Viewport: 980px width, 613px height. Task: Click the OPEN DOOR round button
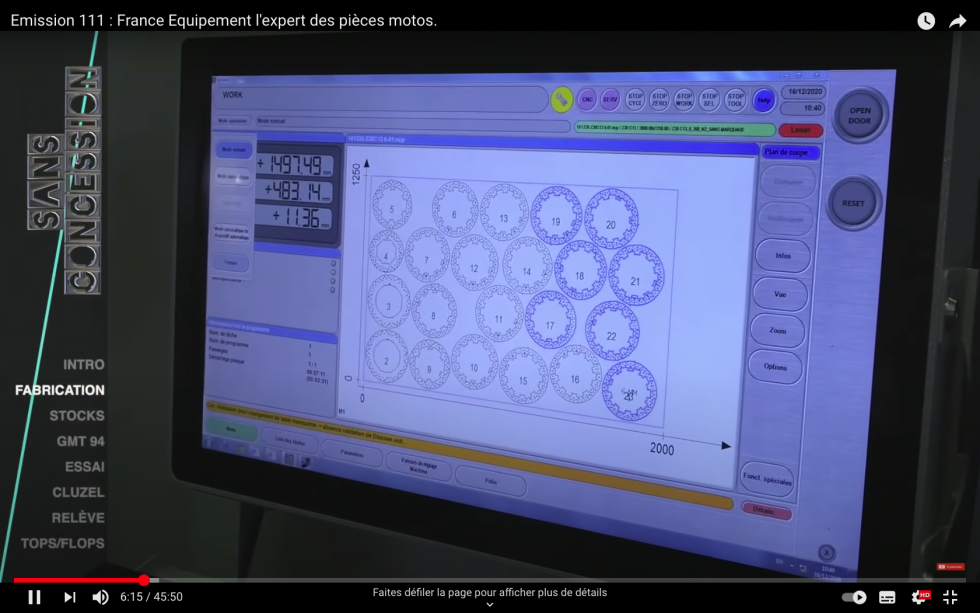(x=860, y=116)
